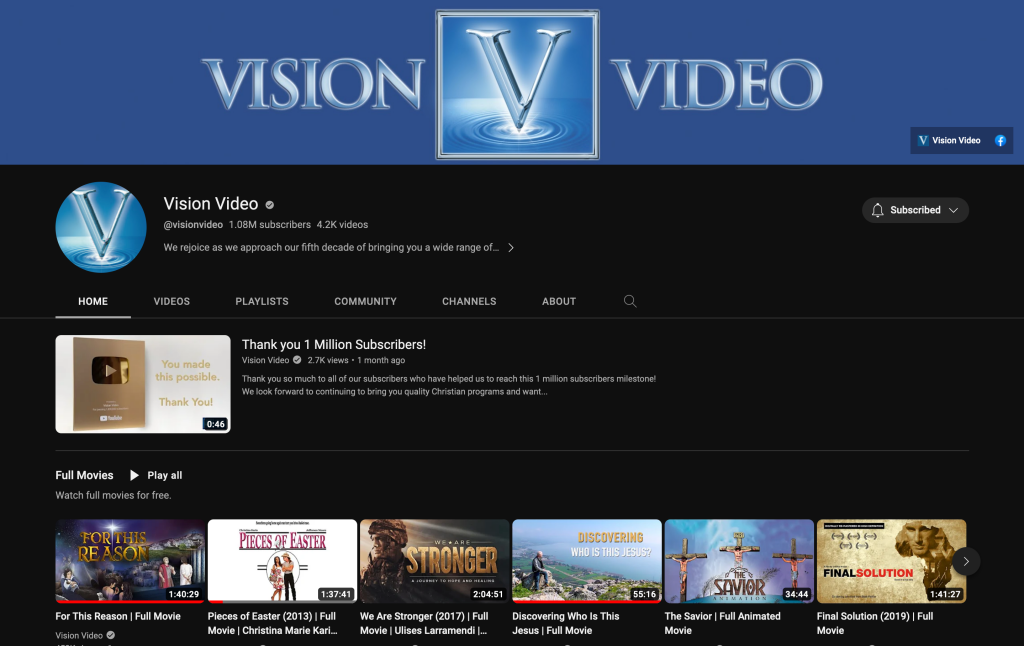Click the 2.7K views text
The image size is (1024, 646).
[x=328, y=360]
